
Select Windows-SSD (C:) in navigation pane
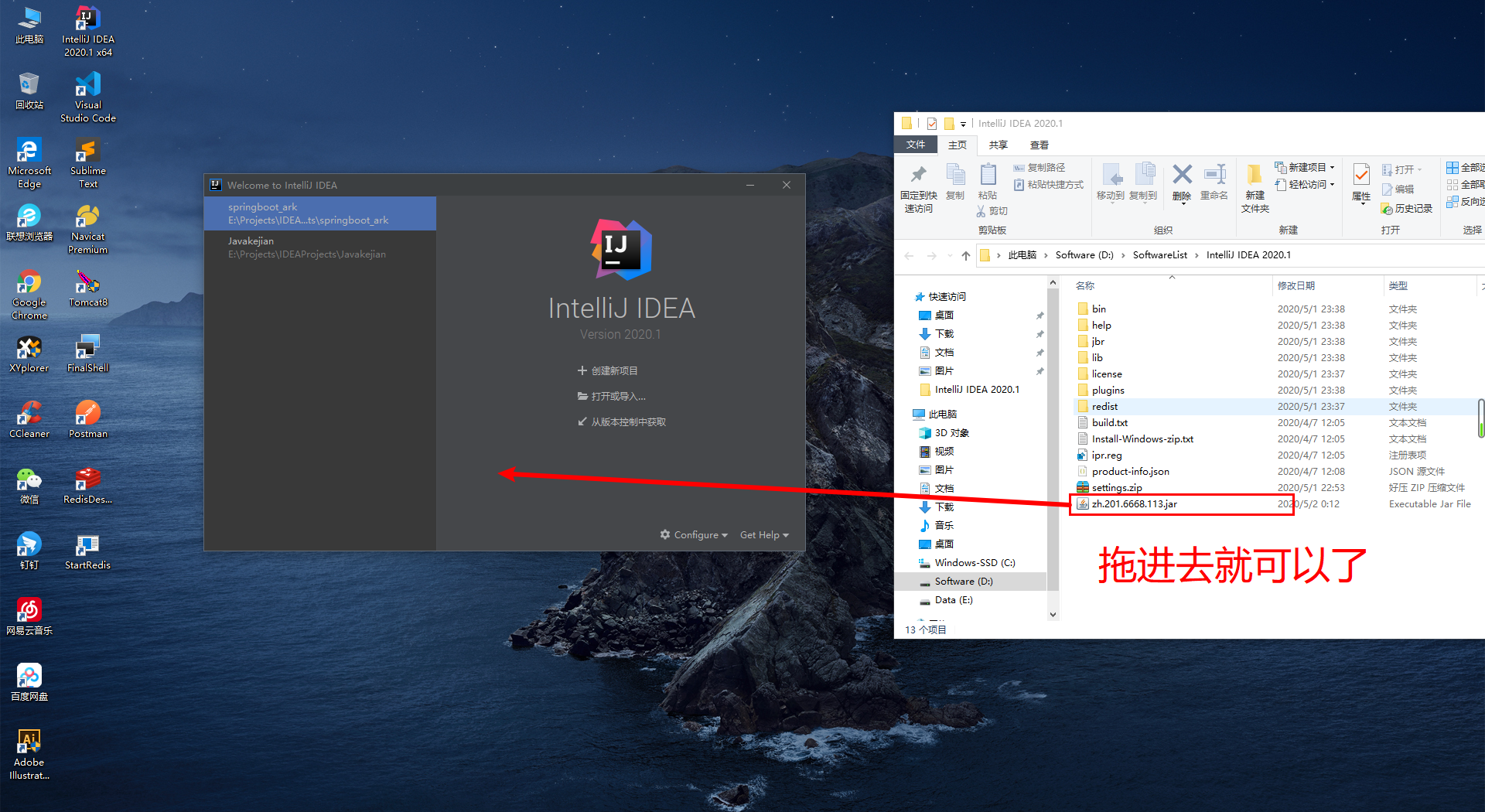970,563
